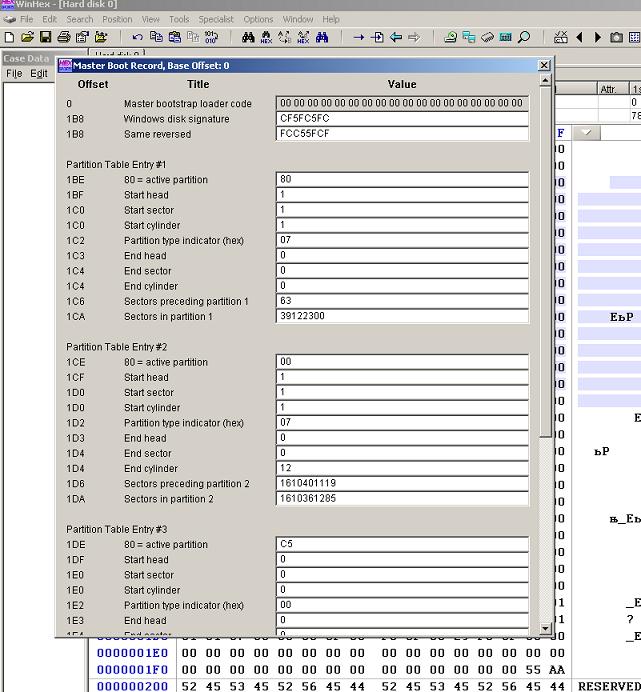Click the Windows disk signature value field

click(x=401, y=119)
